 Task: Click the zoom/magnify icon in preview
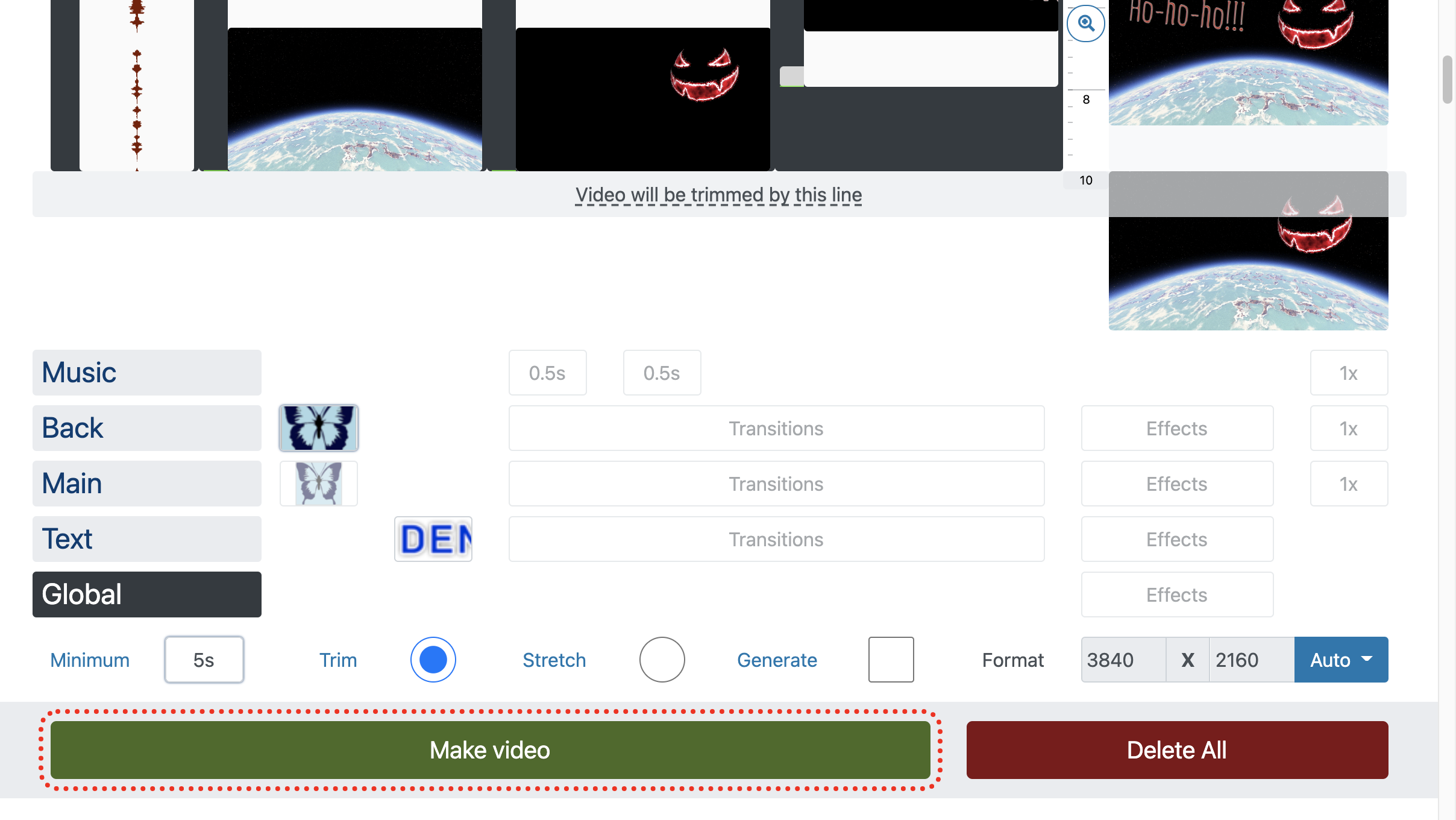coord(1086,22)
